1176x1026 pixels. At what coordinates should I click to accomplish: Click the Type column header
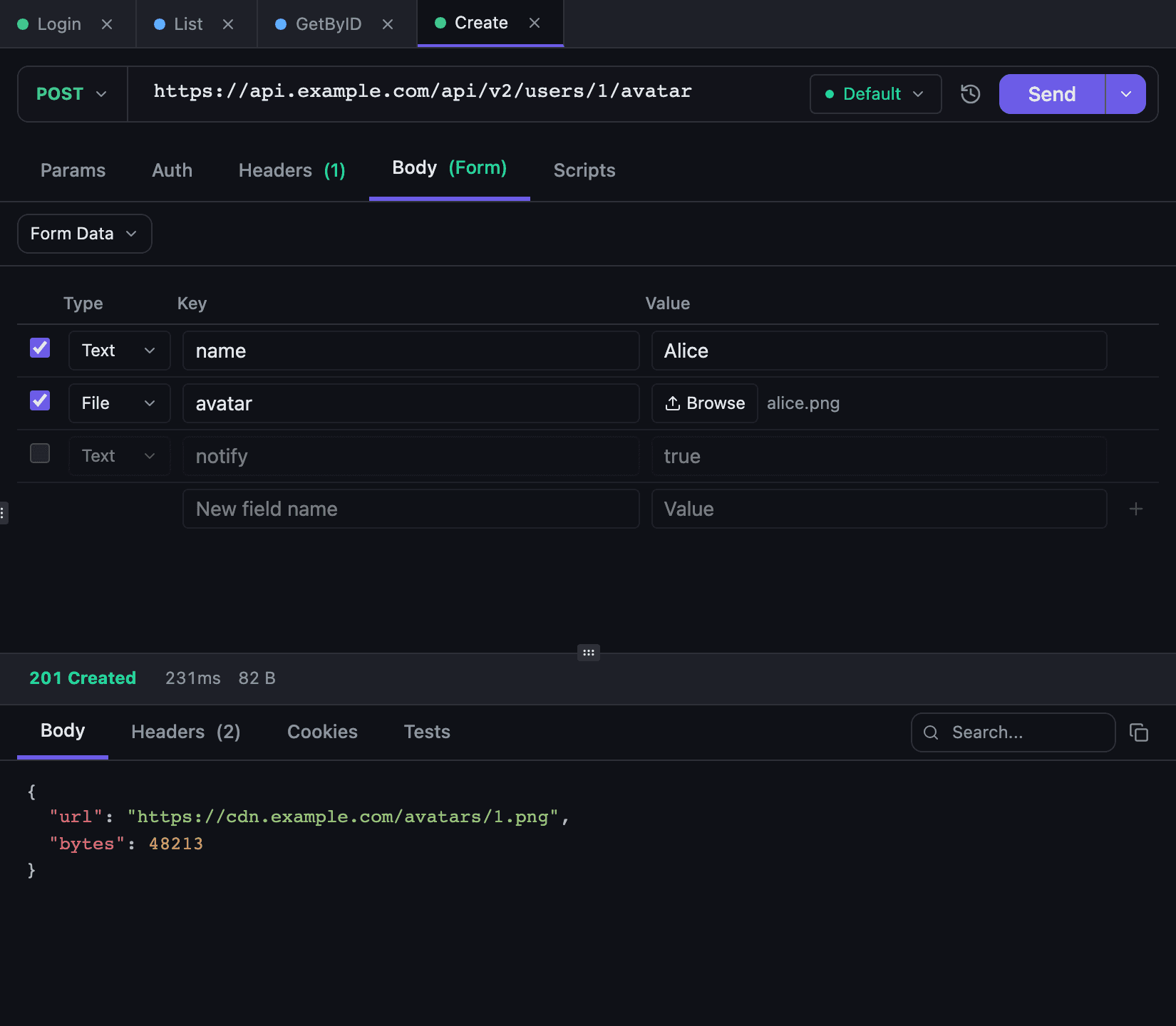tap(83, 304)
